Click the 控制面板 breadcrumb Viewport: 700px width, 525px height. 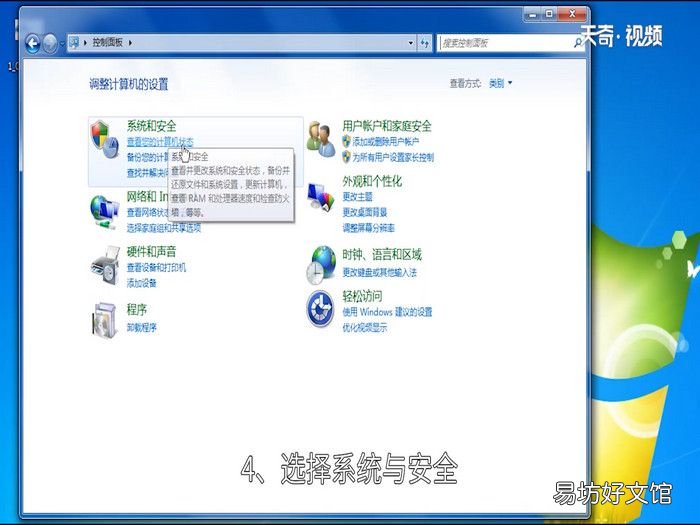click(x=107, y=43)
